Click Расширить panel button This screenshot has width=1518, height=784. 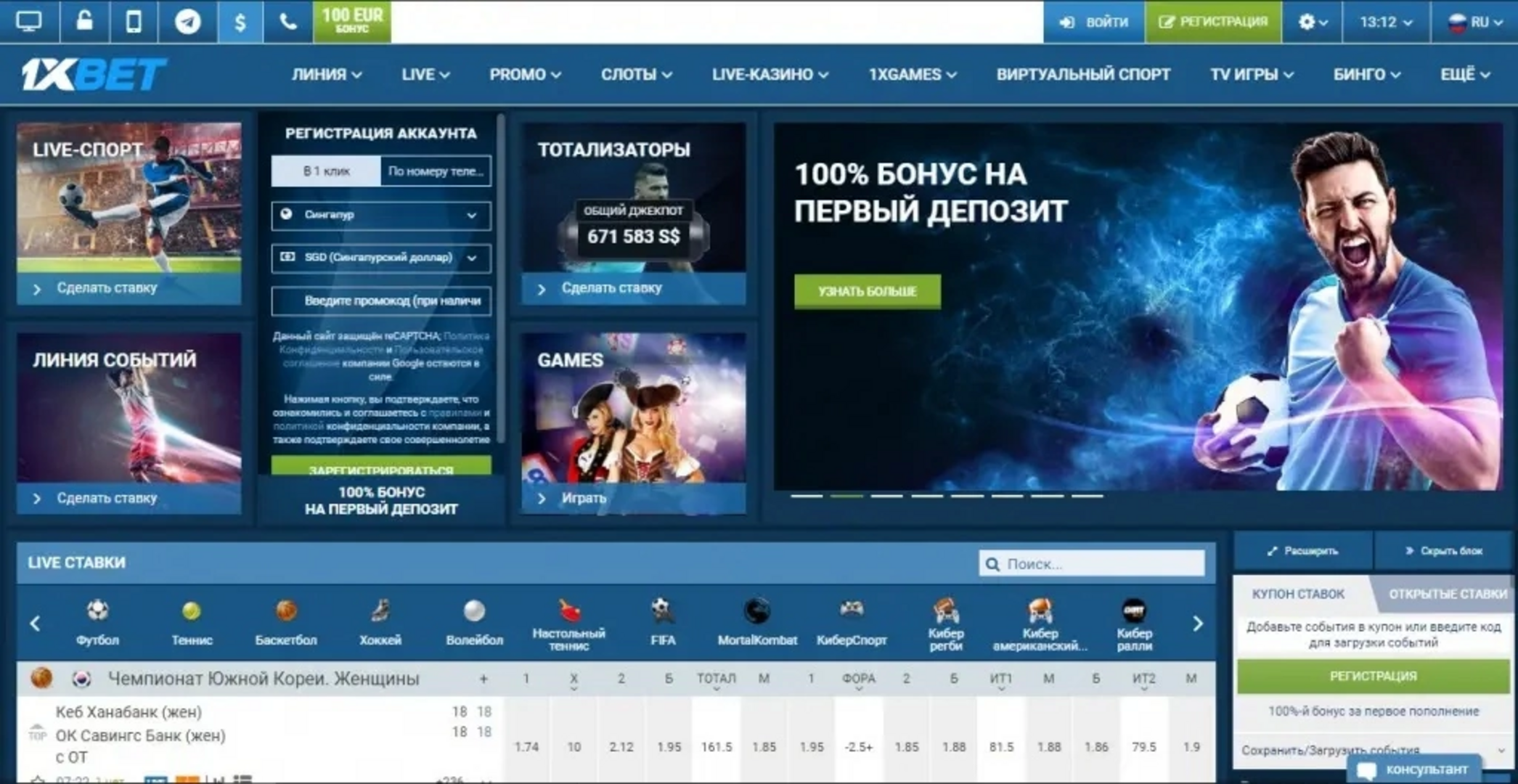pos(1303,551)
